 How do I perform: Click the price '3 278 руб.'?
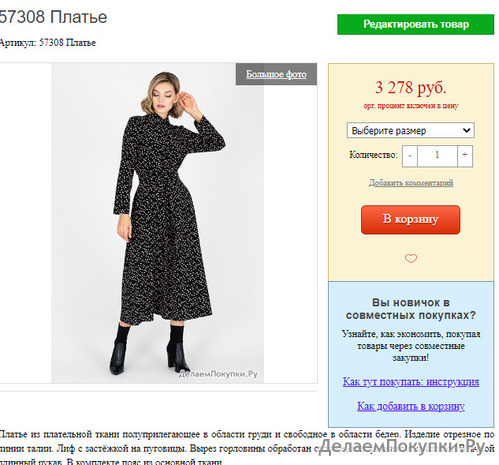tap(411, 88)
